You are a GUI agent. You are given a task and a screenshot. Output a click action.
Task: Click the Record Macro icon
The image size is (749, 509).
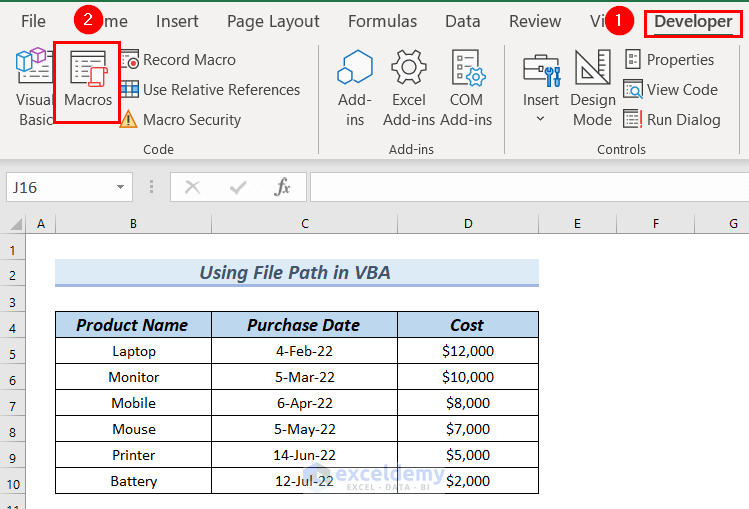(x=130, y=60)
